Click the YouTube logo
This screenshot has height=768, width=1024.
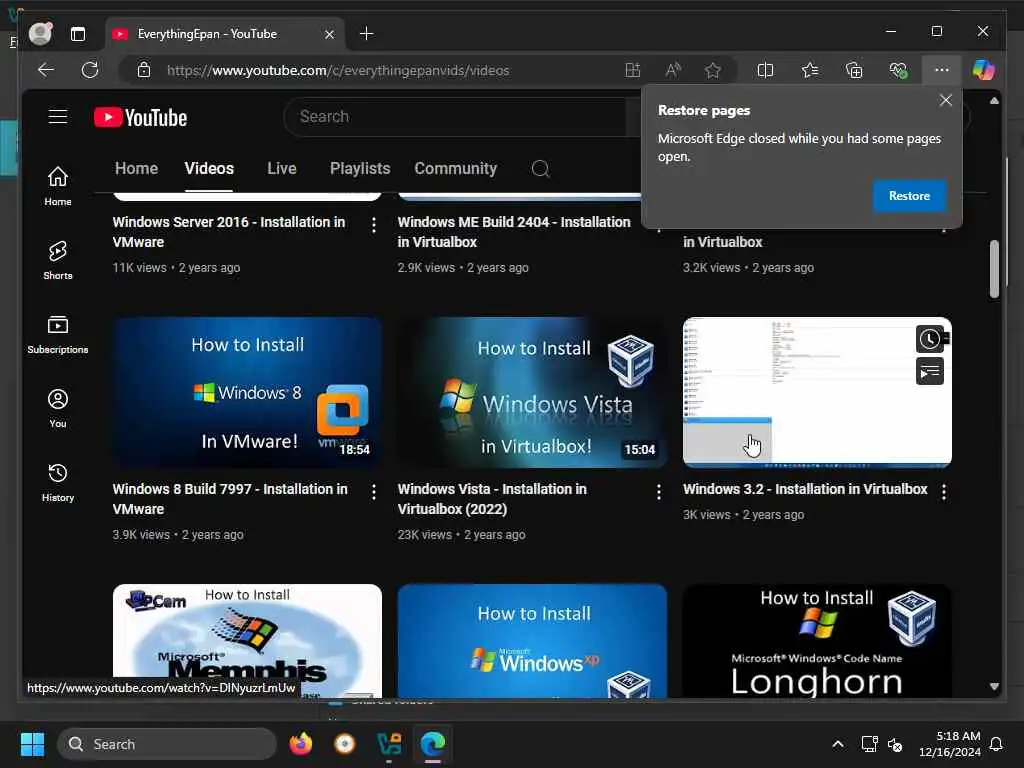click(140, 118)
